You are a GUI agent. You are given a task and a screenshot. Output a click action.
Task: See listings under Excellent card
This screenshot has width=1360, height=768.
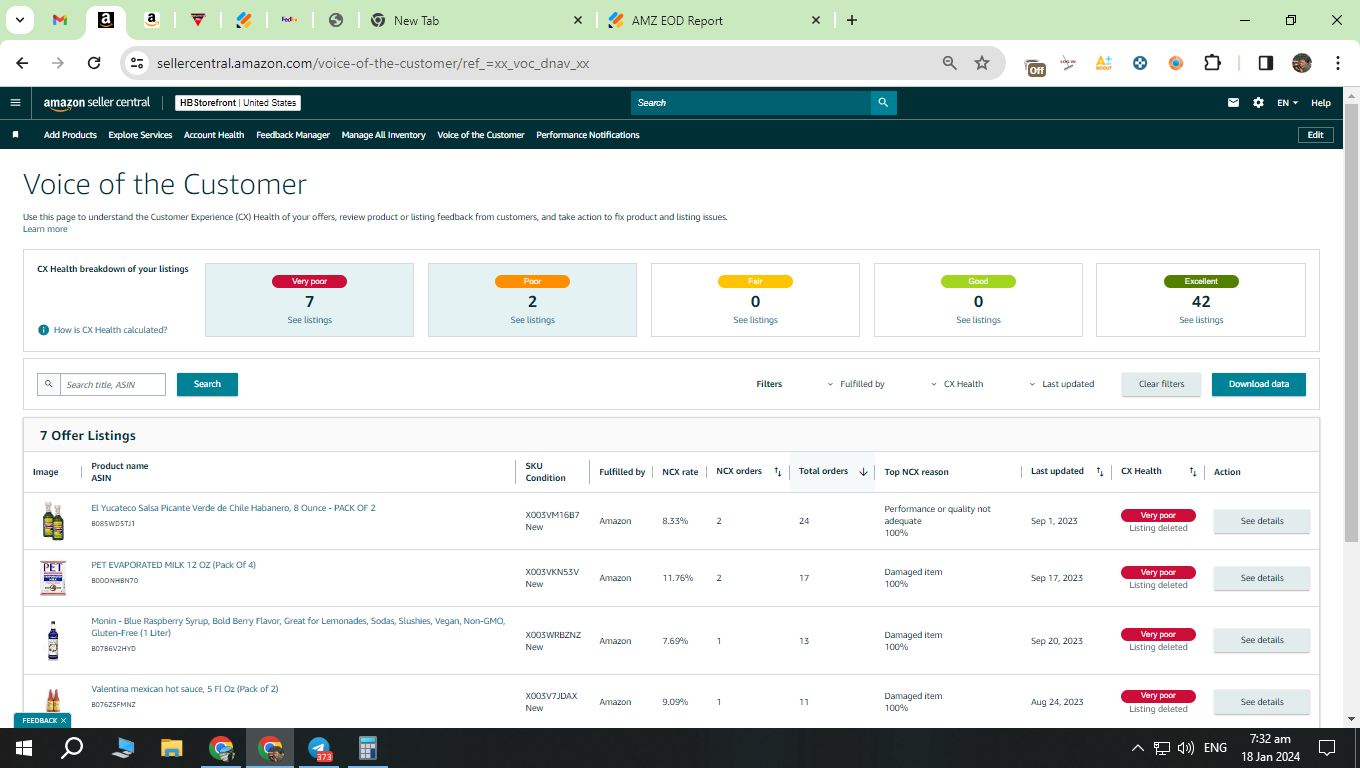(1201, 320)
